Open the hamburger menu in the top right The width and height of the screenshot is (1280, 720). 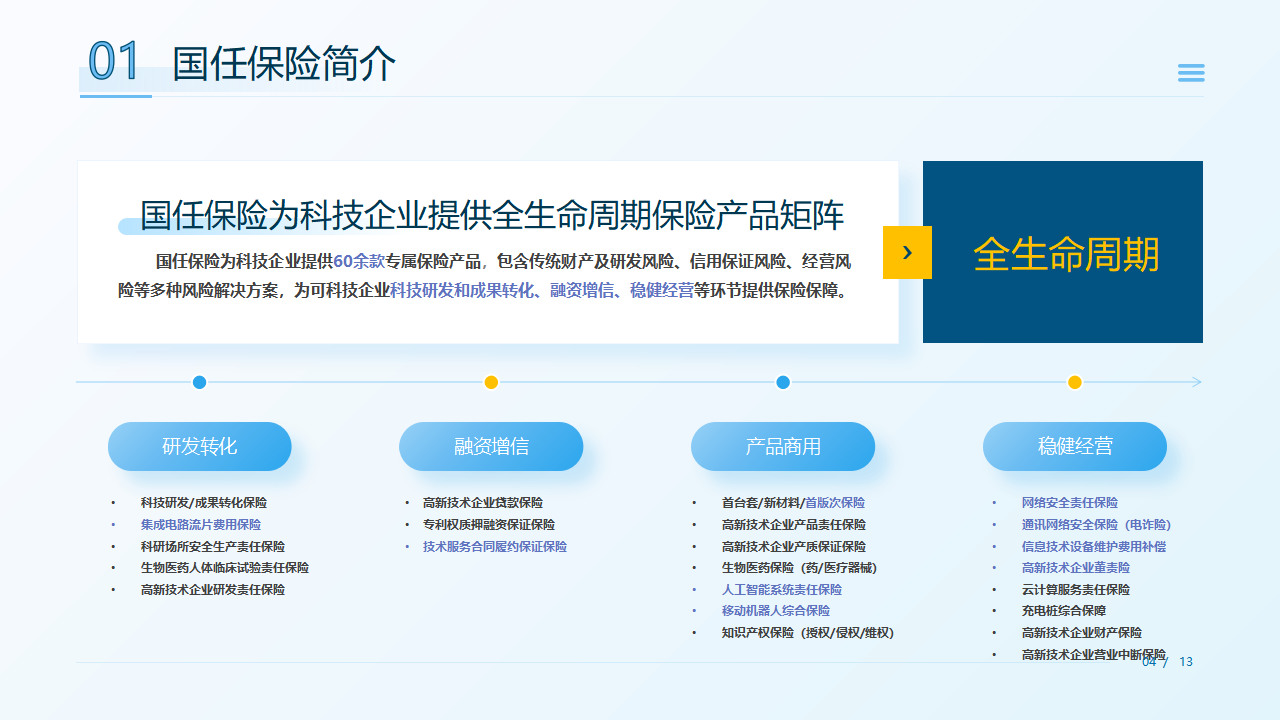tap(1190, 72)
